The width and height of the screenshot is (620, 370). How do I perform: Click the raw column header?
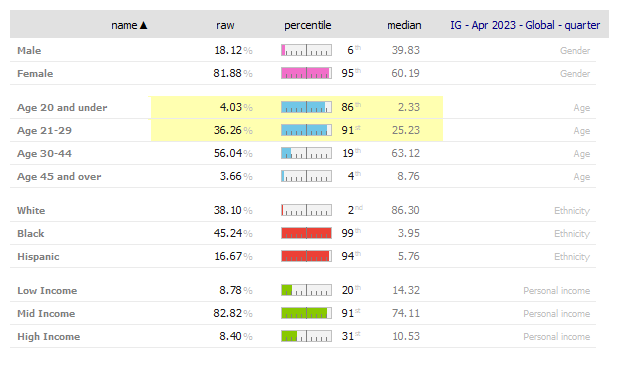pos(225,25)
